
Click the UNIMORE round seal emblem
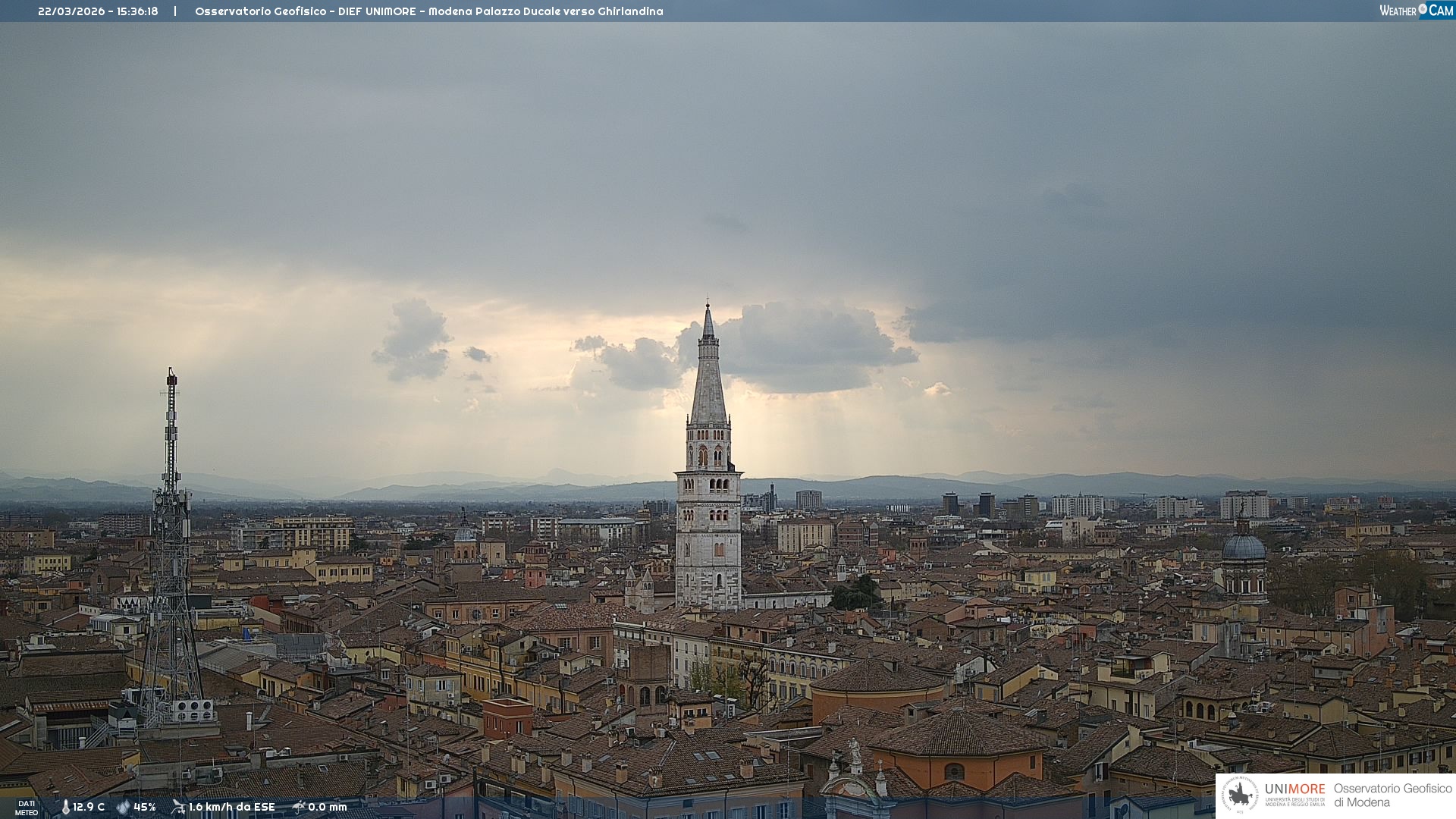(1240, 795)
